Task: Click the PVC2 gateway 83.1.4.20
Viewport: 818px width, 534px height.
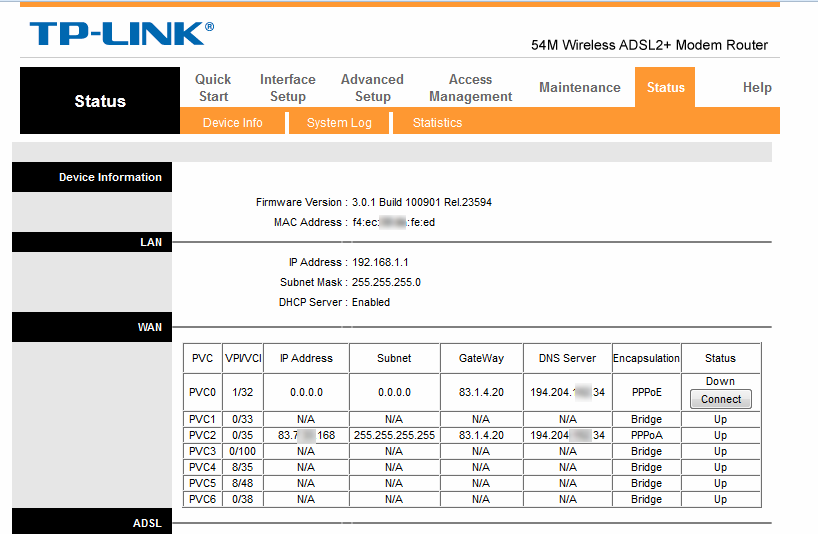Action: coord(481,435)
